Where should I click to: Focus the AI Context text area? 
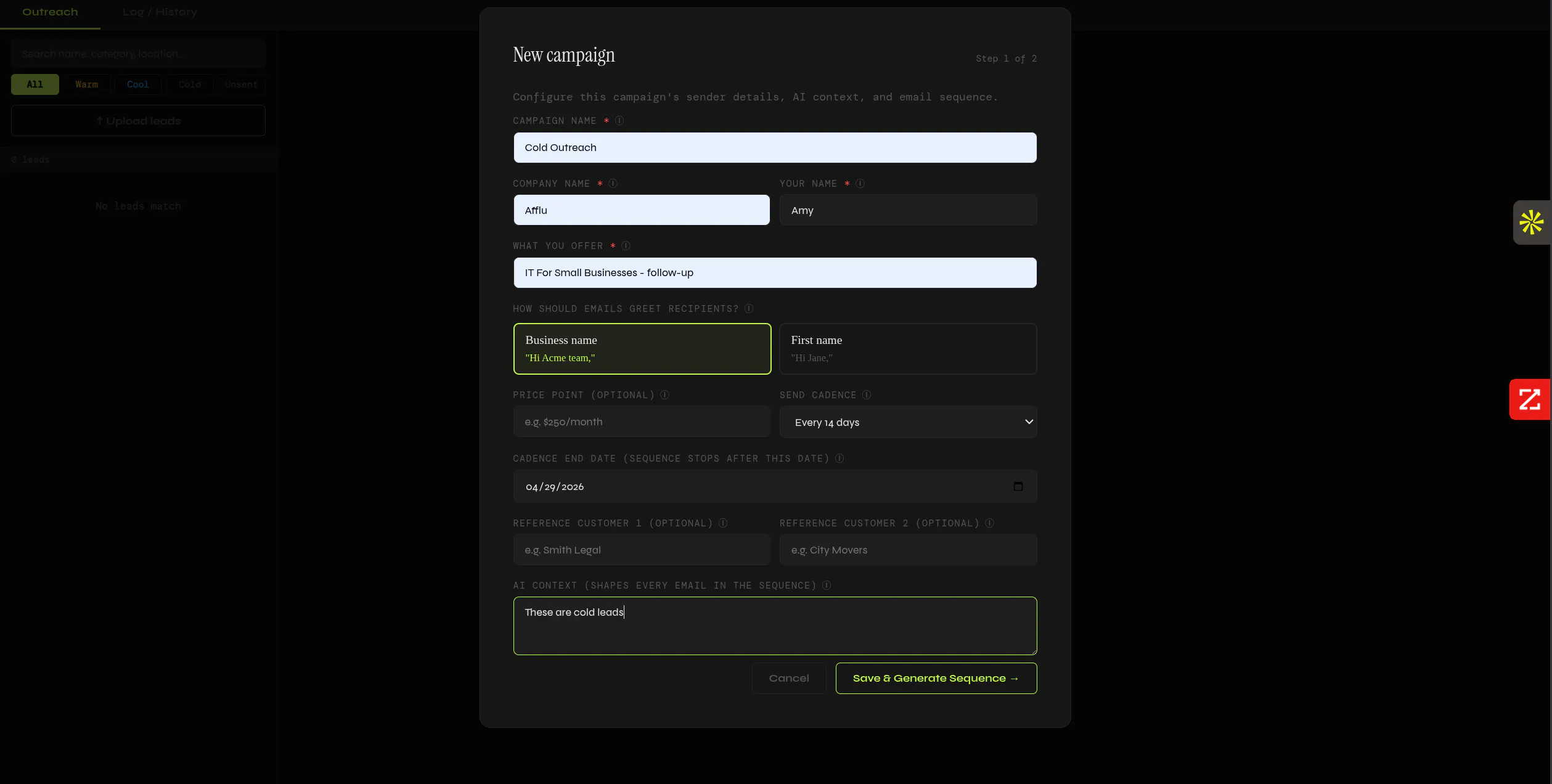(x=775, y=626)
